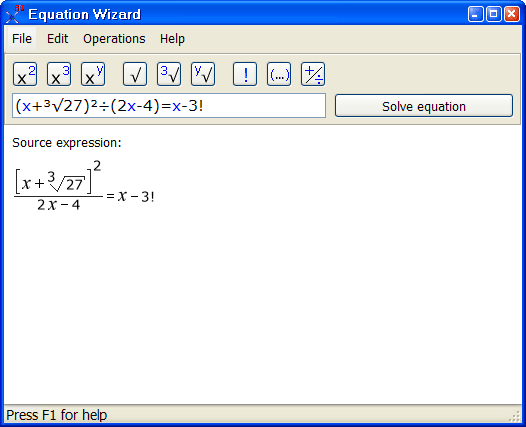
Task: Insert the cube root symbol
Action: pos(169,74)
